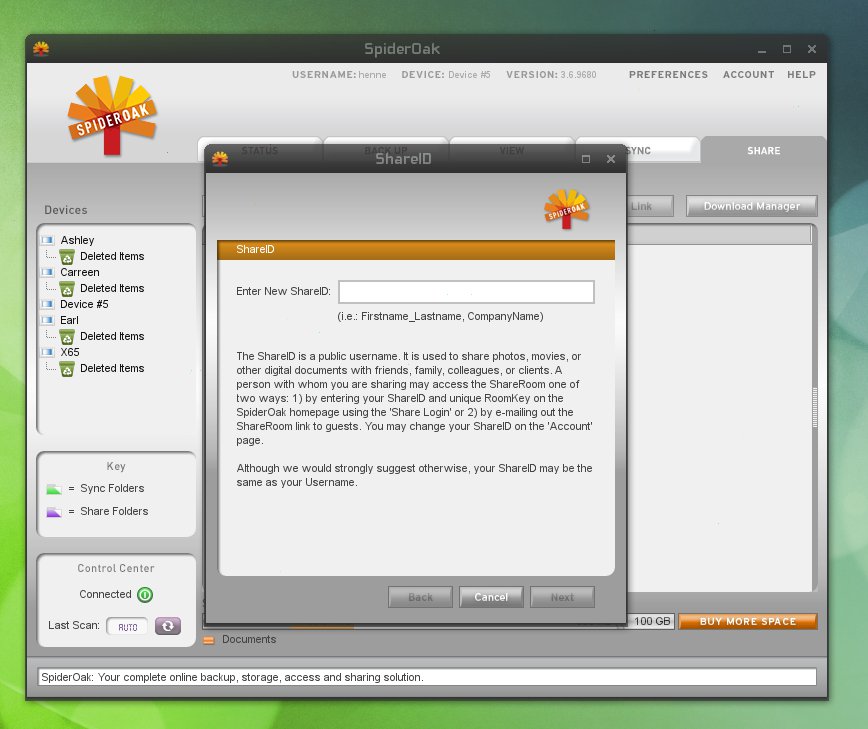Open the Preferences menu
The height and width of the screenshot is (729, 868).
click(668, 75)
